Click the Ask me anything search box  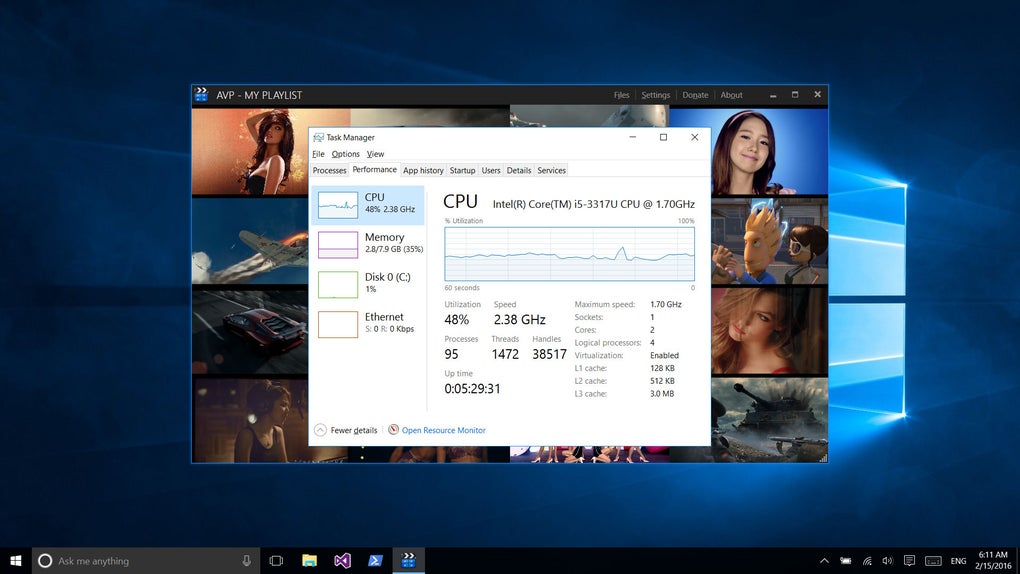coord(146,560)
